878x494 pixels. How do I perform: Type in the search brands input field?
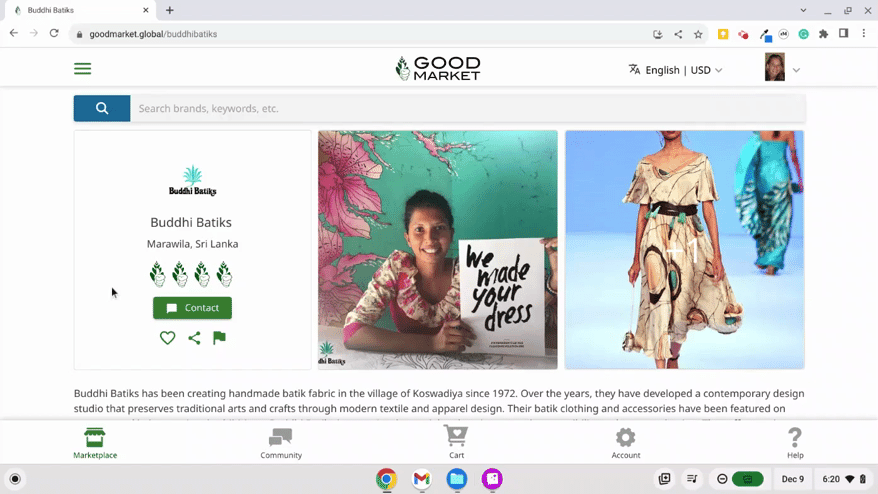click(x=467, y=108)
